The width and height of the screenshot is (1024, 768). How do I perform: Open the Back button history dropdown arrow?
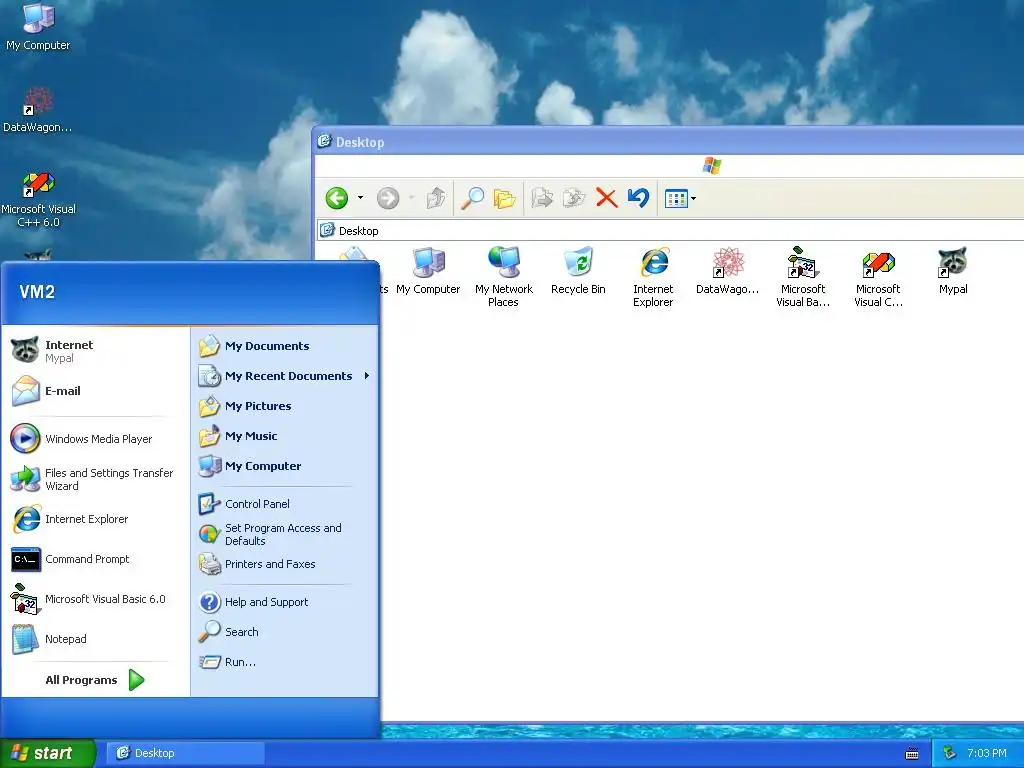click(360, 198)
